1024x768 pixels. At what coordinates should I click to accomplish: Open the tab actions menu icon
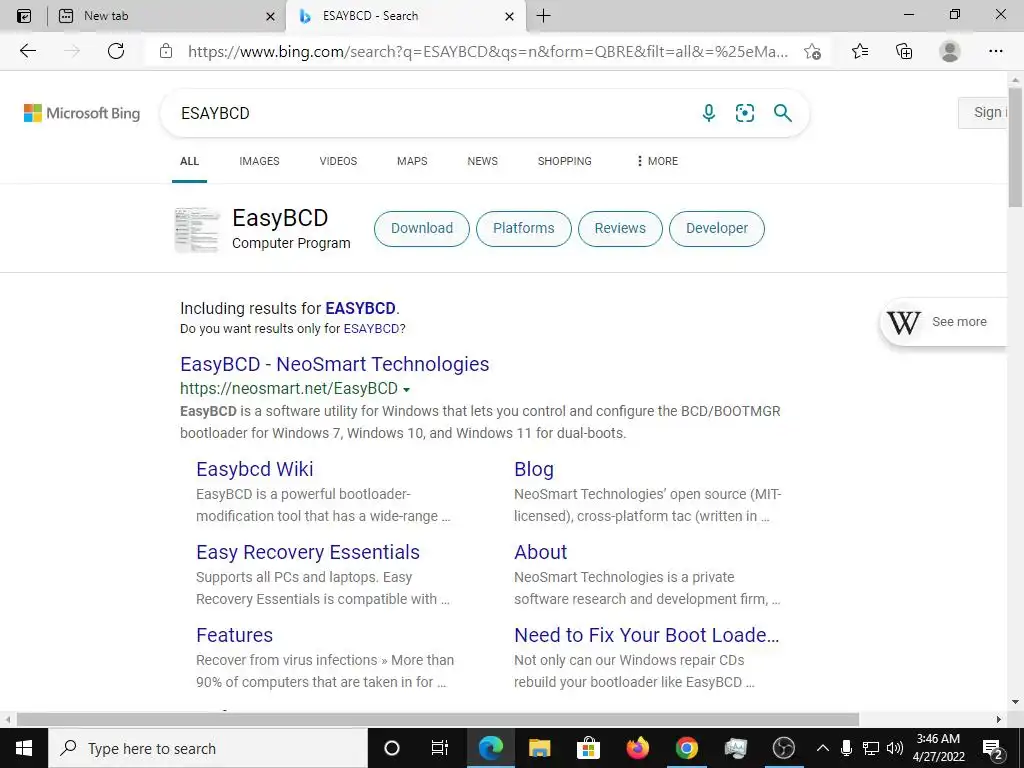point(24,16)
